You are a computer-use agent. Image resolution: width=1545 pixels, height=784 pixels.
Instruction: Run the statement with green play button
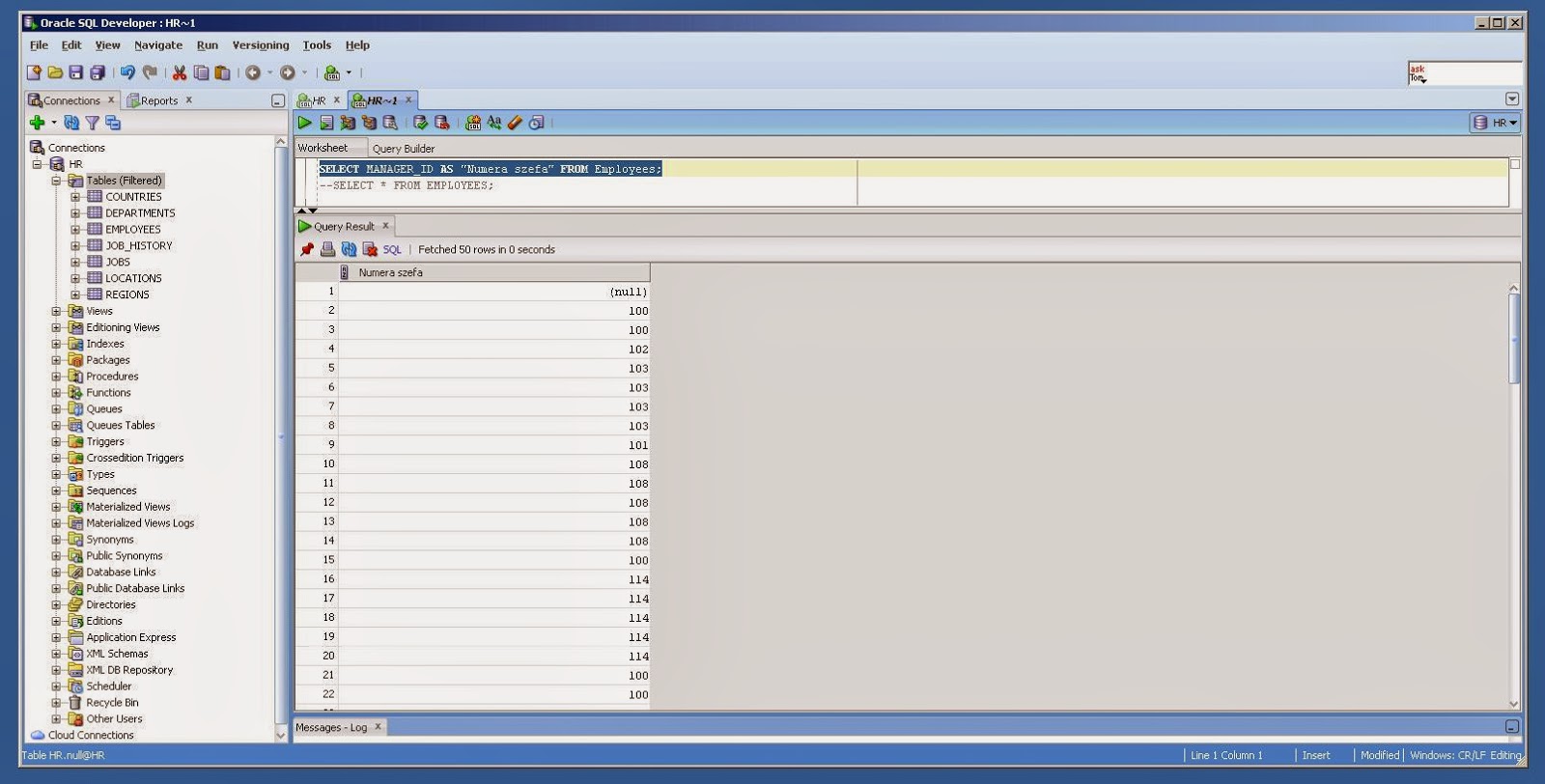[x=305, y=123]
